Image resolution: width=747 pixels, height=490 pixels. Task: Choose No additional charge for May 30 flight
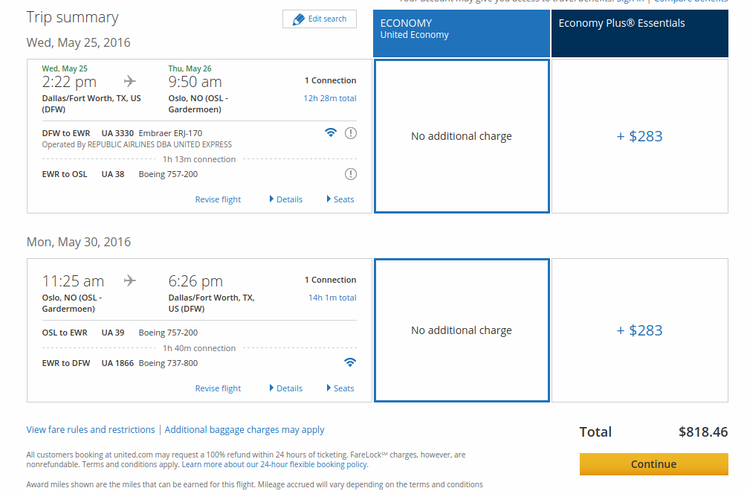coord(462,330)
